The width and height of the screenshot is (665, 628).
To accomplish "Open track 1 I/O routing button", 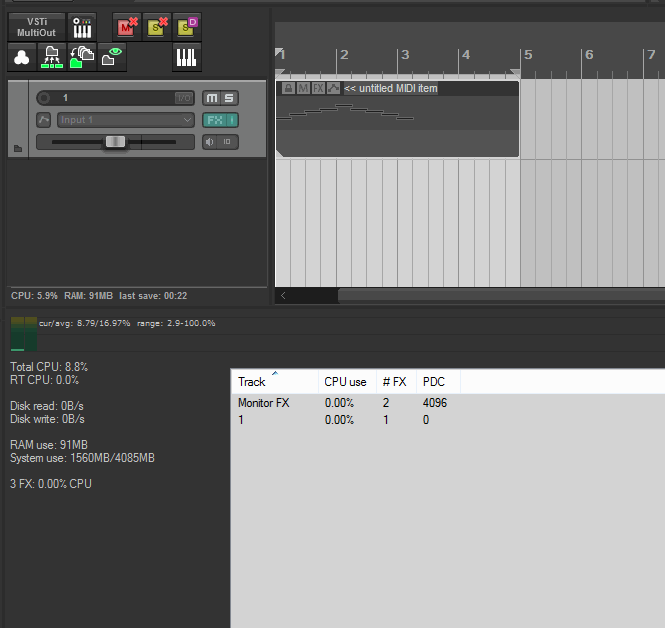I will [184, 98].
